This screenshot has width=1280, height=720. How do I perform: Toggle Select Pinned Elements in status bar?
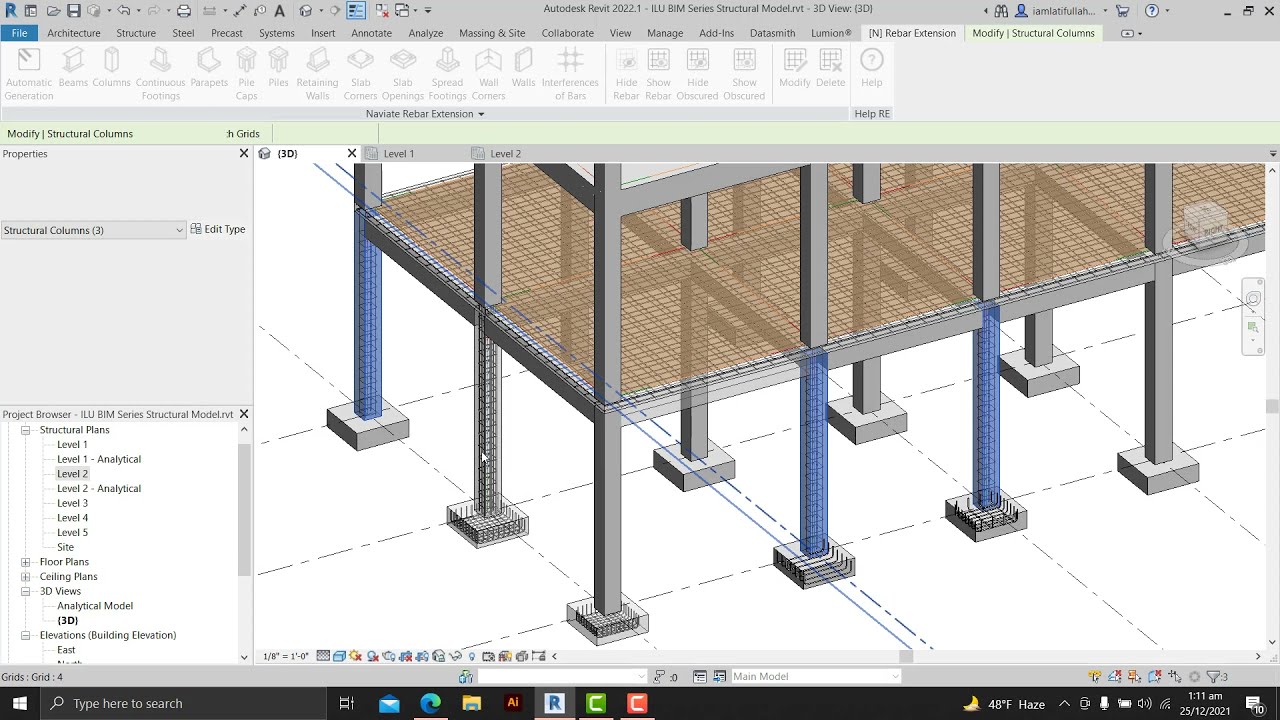click(1134, 677)
